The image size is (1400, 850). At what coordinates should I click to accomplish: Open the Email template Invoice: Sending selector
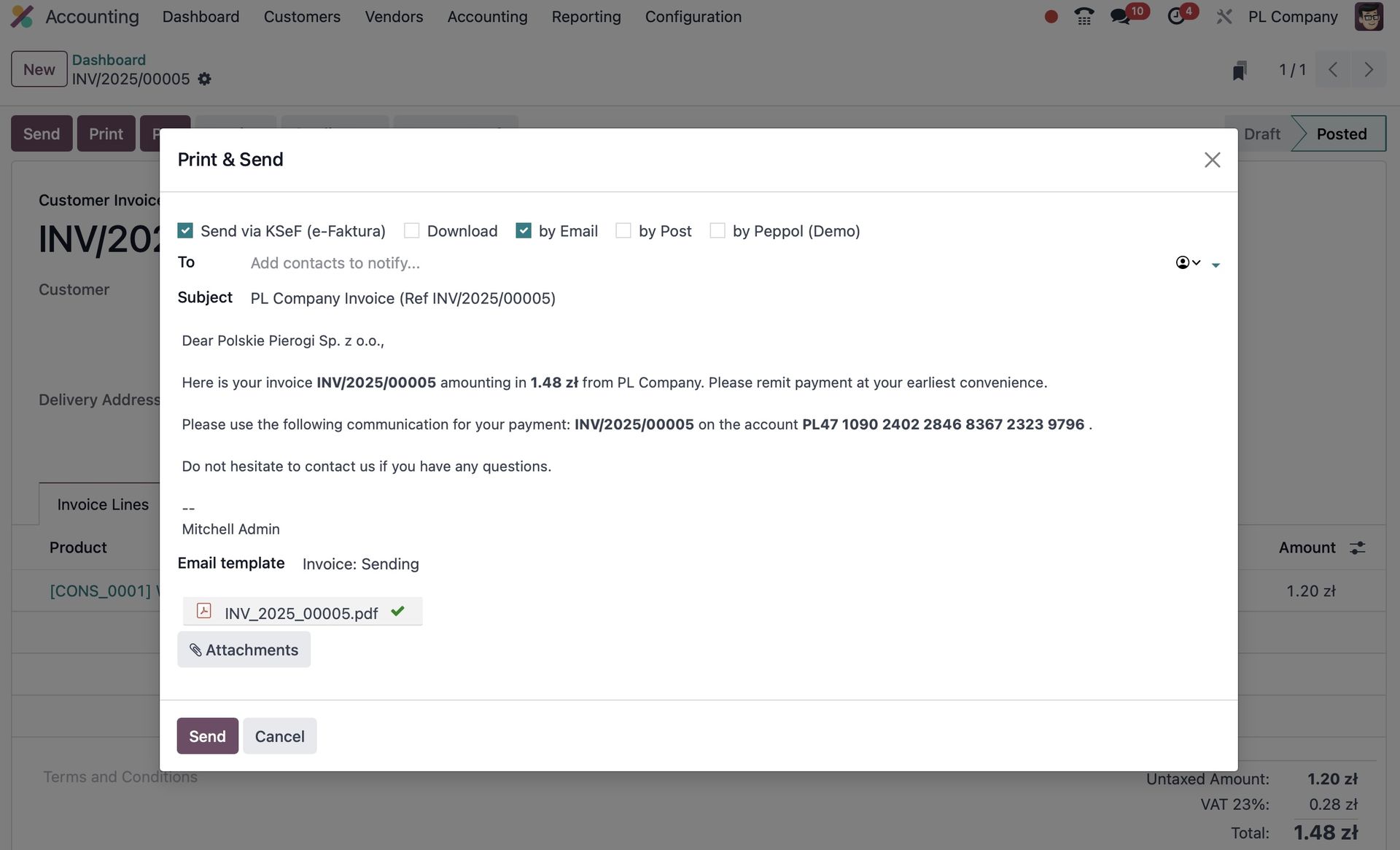coord(361,564)
